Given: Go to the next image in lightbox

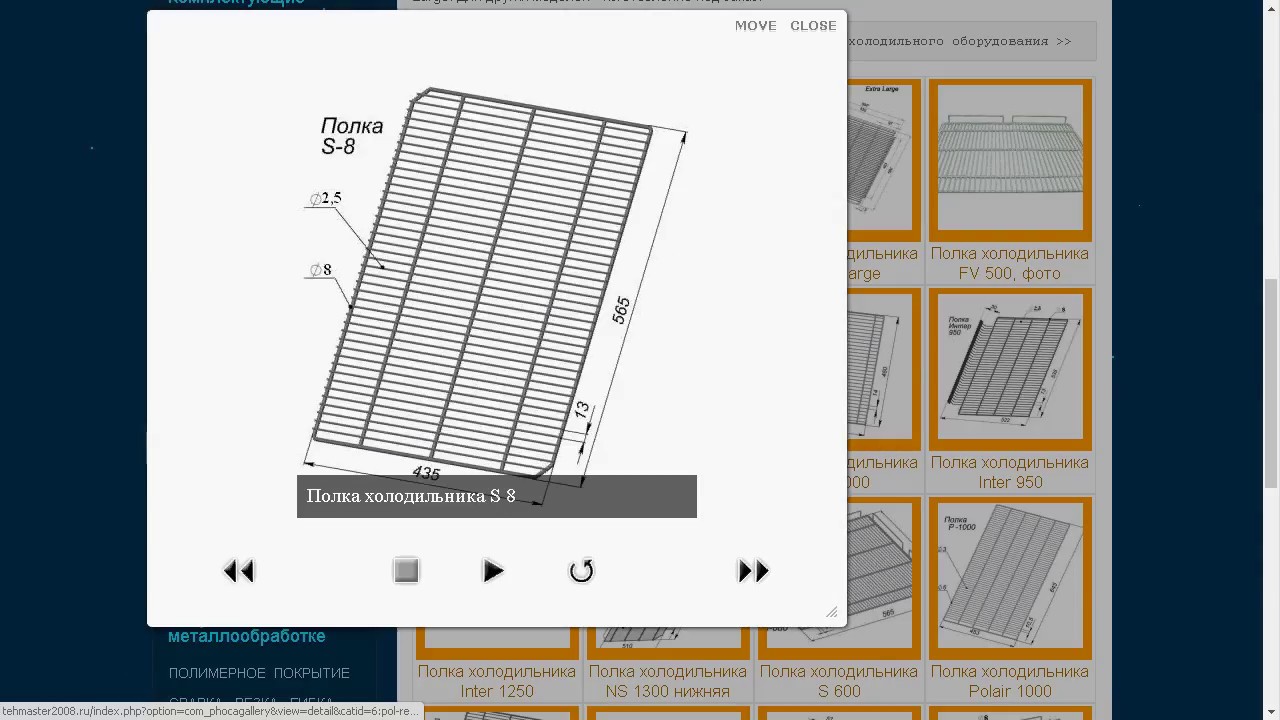Looking at the screenshot, I should pos(753,571).
